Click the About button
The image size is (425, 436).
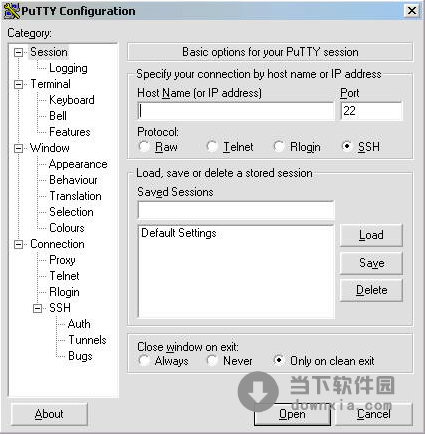[x=49, y=414]
